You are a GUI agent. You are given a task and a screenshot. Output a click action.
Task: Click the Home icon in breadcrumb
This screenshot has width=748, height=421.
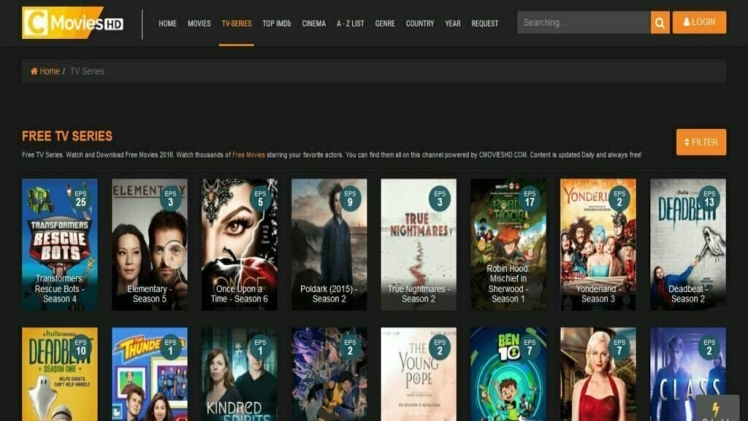point(34,71)
